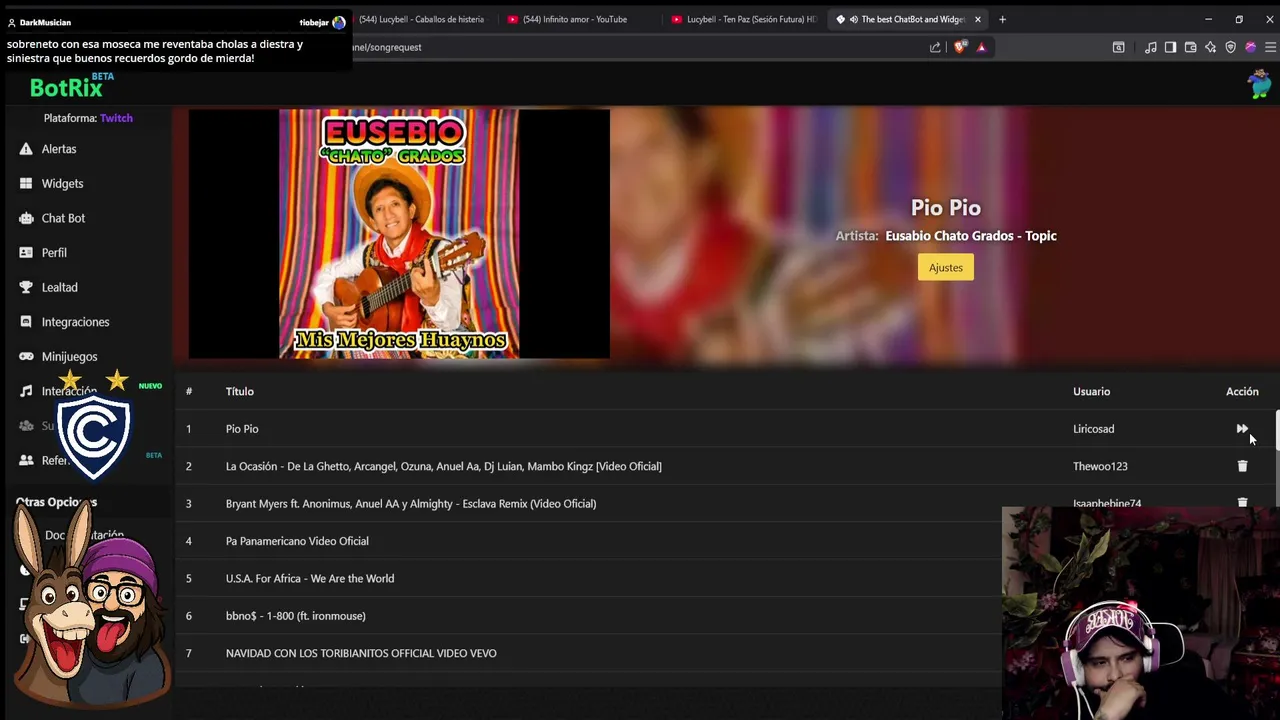The width and height of the screenshot is (1280, 720).
Task: Open the browser music note playlist icon
Action: click(x=1150, y=47)
